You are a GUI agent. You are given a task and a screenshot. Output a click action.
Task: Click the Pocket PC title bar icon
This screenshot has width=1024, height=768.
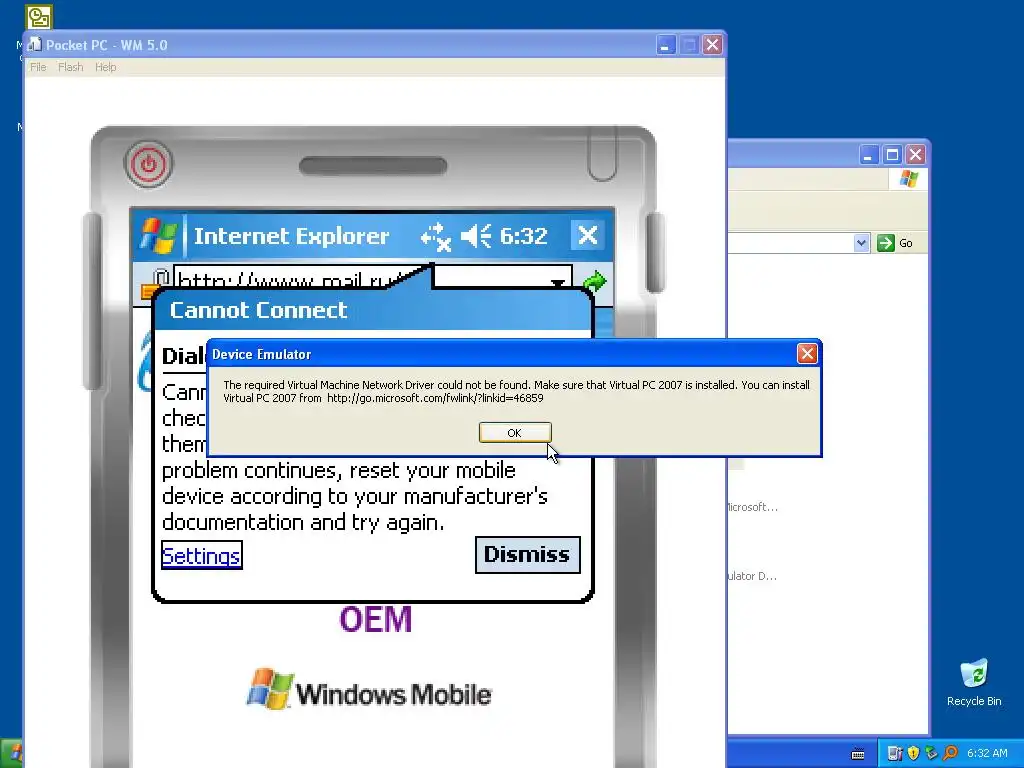coord(35,45)
